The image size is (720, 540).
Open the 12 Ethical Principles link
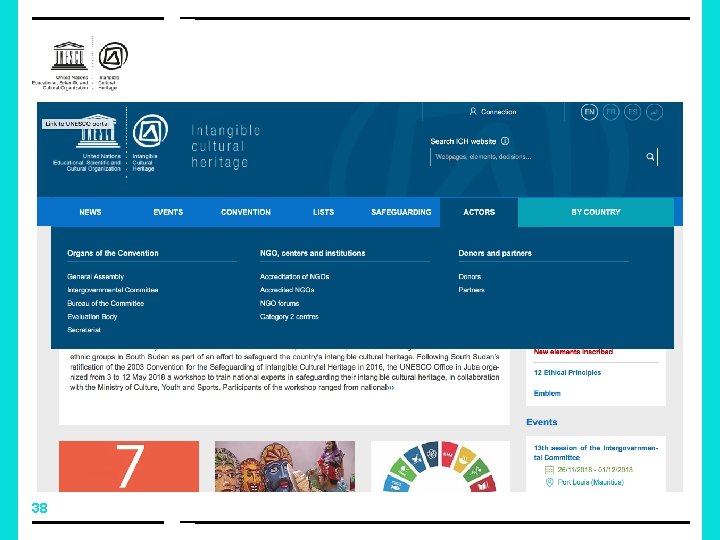coord(567,372)
